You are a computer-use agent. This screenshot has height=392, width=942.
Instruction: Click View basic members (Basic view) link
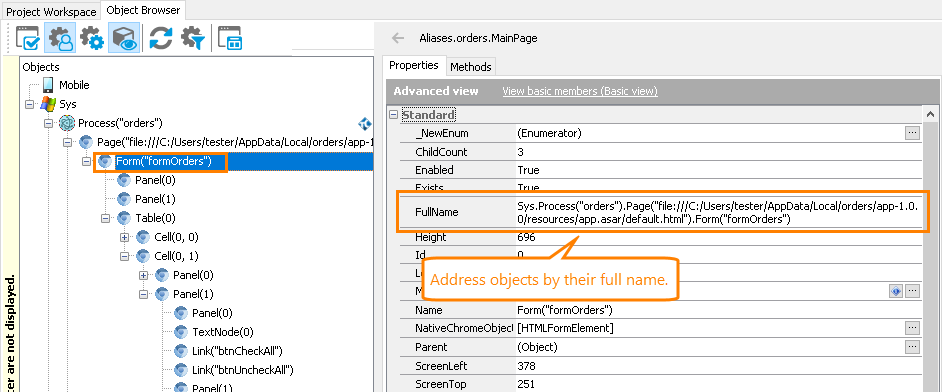(580, 91)
